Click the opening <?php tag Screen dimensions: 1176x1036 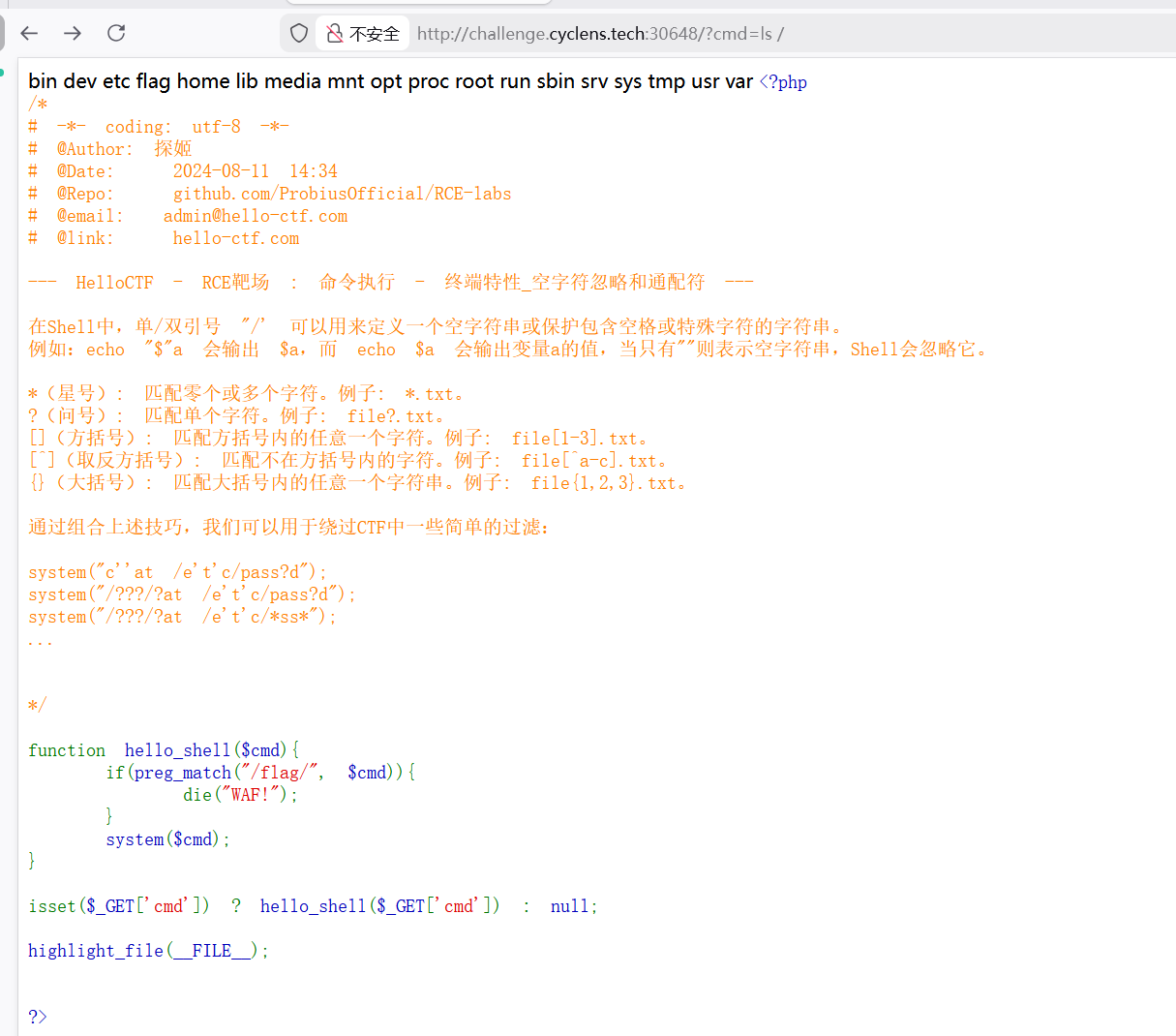[783, 82]
